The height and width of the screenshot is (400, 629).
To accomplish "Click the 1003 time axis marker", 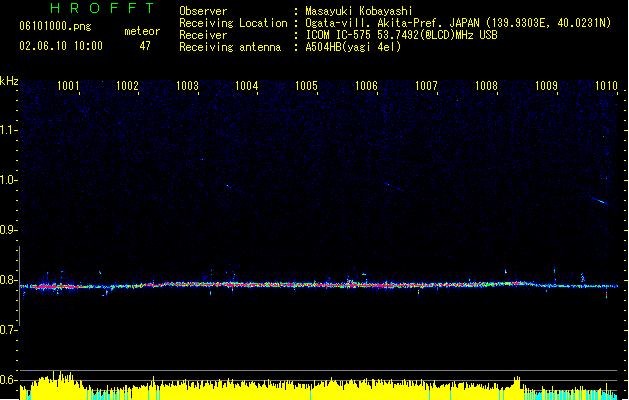I will coord(187,86).
